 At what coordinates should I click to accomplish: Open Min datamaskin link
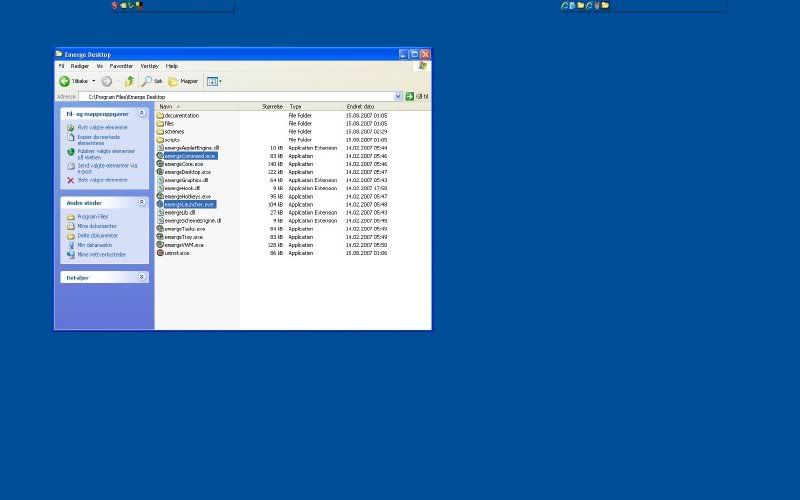(x=95, y=245)
